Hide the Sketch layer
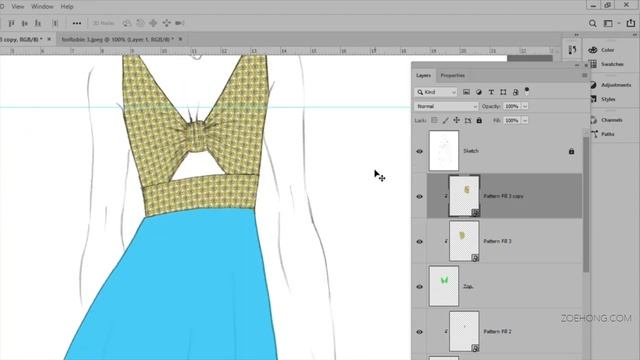This screenshot has height=360, width=640. 419,151
